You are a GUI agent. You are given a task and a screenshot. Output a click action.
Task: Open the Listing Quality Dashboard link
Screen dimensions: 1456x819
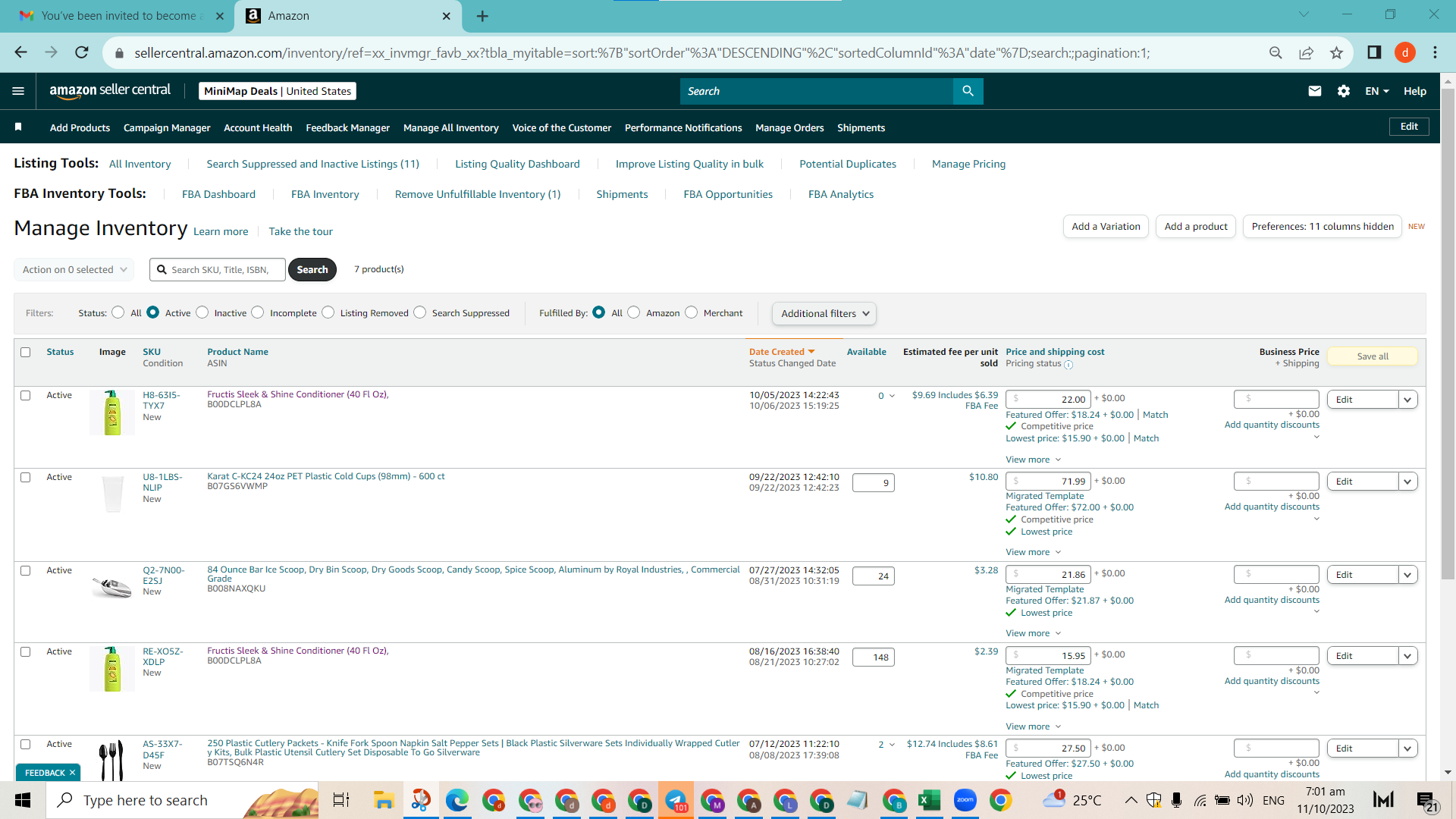click(x=517, y=164)
